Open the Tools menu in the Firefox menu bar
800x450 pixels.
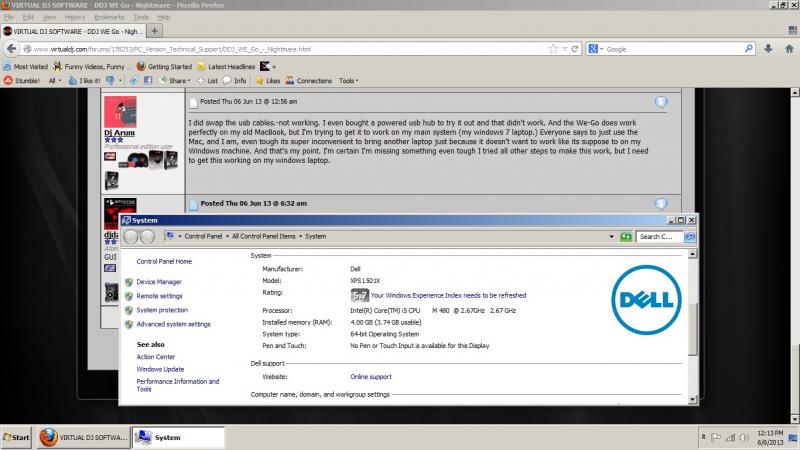(x=141, y=17)
